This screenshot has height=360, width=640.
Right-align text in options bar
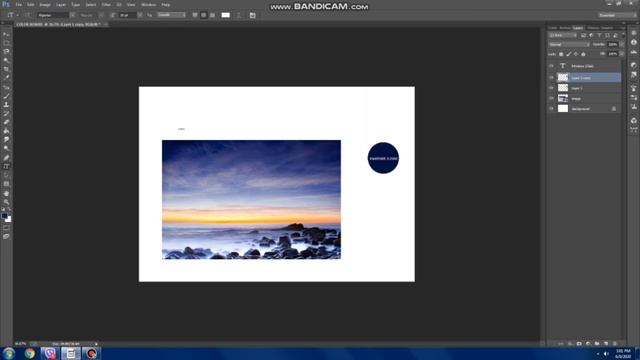pyautogui.click(x=212, y=15)
